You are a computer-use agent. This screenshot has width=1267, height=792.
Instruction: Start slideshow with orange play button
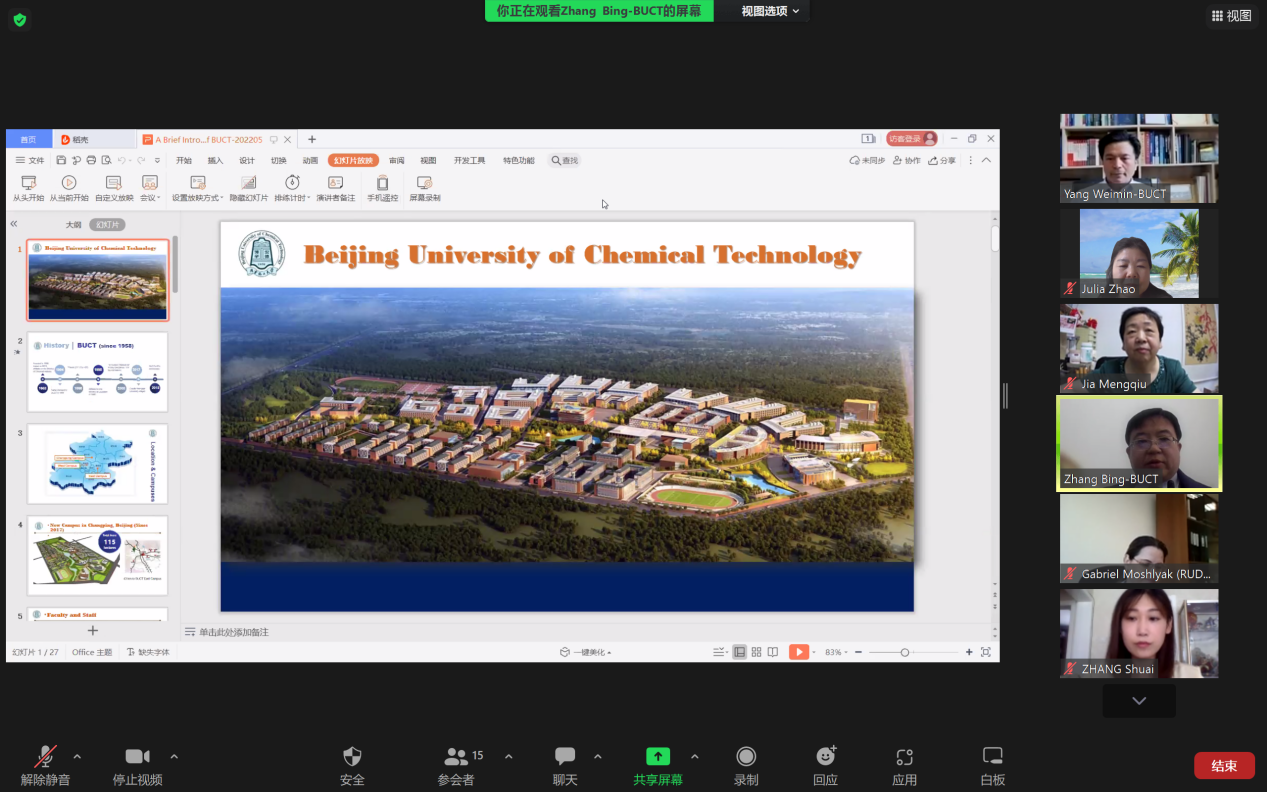pos(799,652)
